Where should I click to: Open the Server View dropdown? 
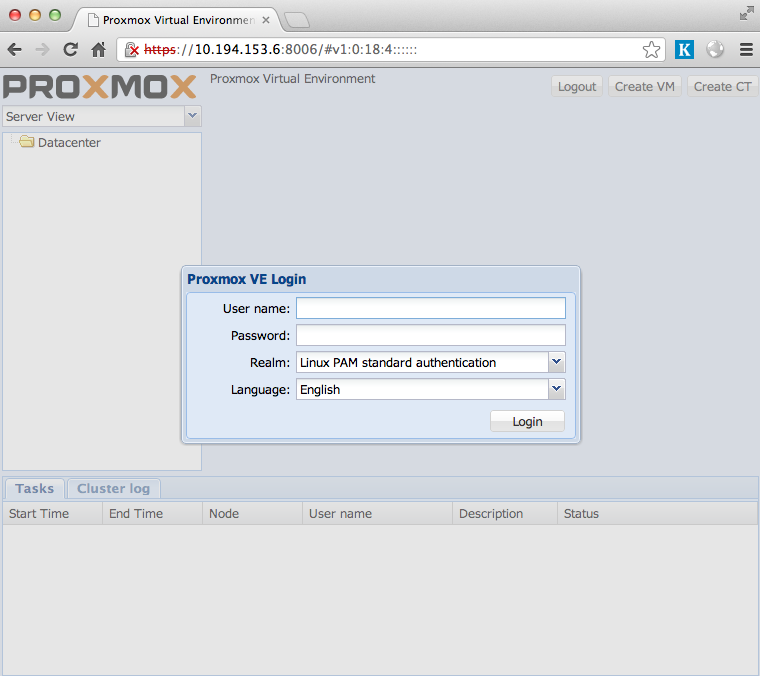point(192,116)
